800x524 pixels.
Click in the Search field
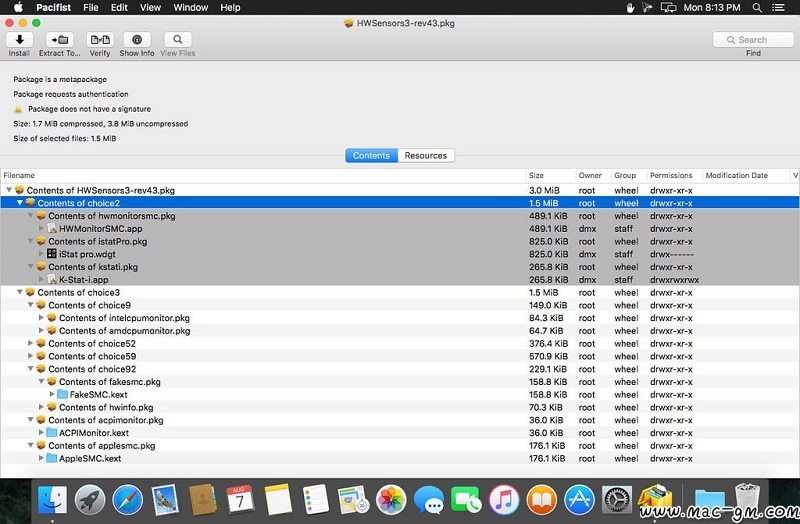click(x=753, y=40)
